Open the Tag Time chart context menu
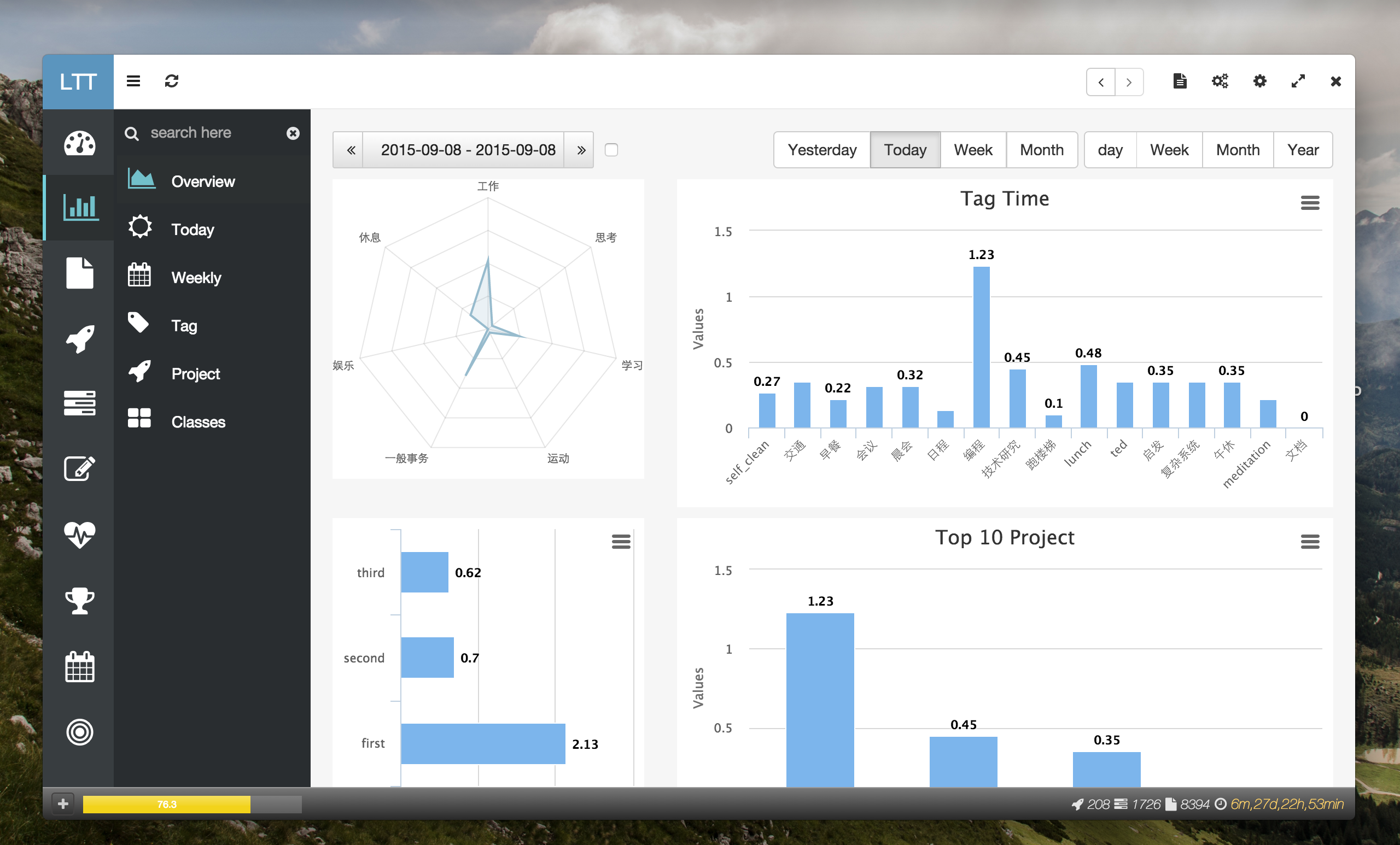The image size is (1400, 845). coord(1309,203)
